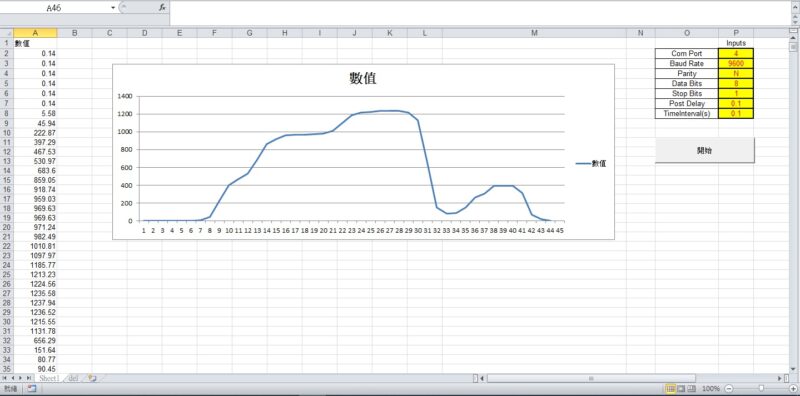Click the Baud Rate label cell
The image size is (800, 396).
687,63
